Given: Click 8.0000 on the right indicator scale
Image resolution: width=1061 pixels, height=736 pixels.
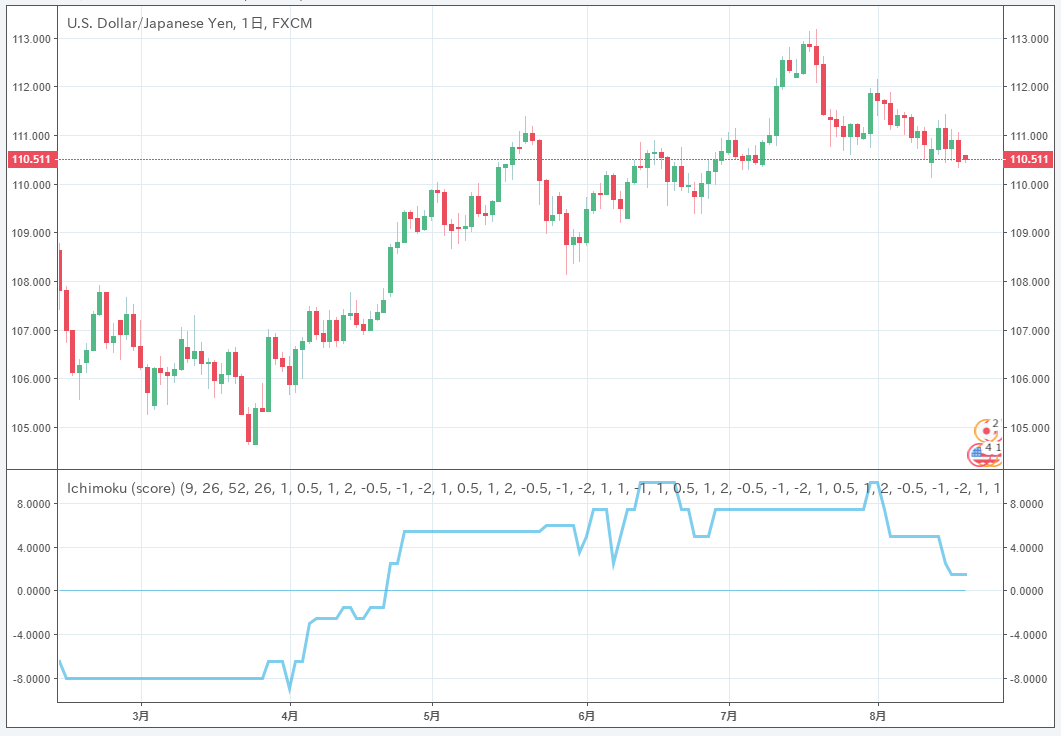Looking at the screenshot, I should tap(1029, 505).
